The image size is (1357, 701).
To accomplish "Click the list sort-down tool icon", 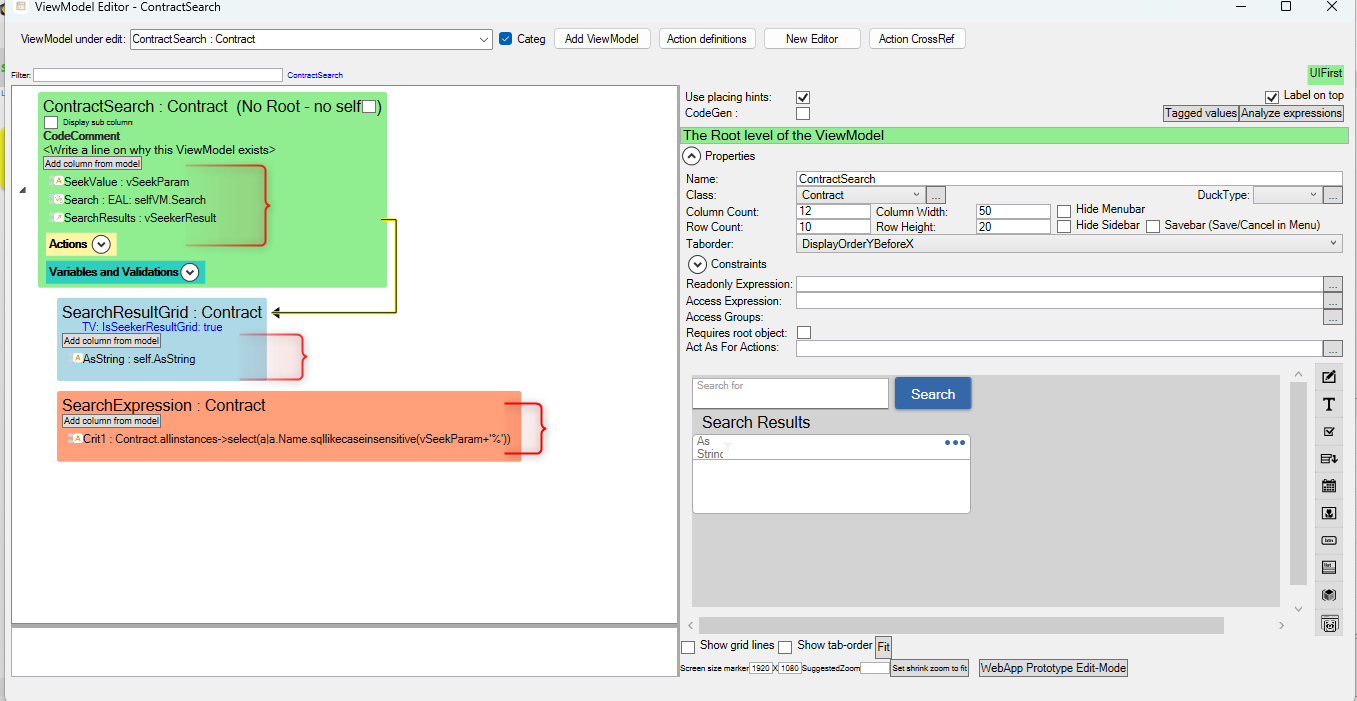I will 1329,459.
